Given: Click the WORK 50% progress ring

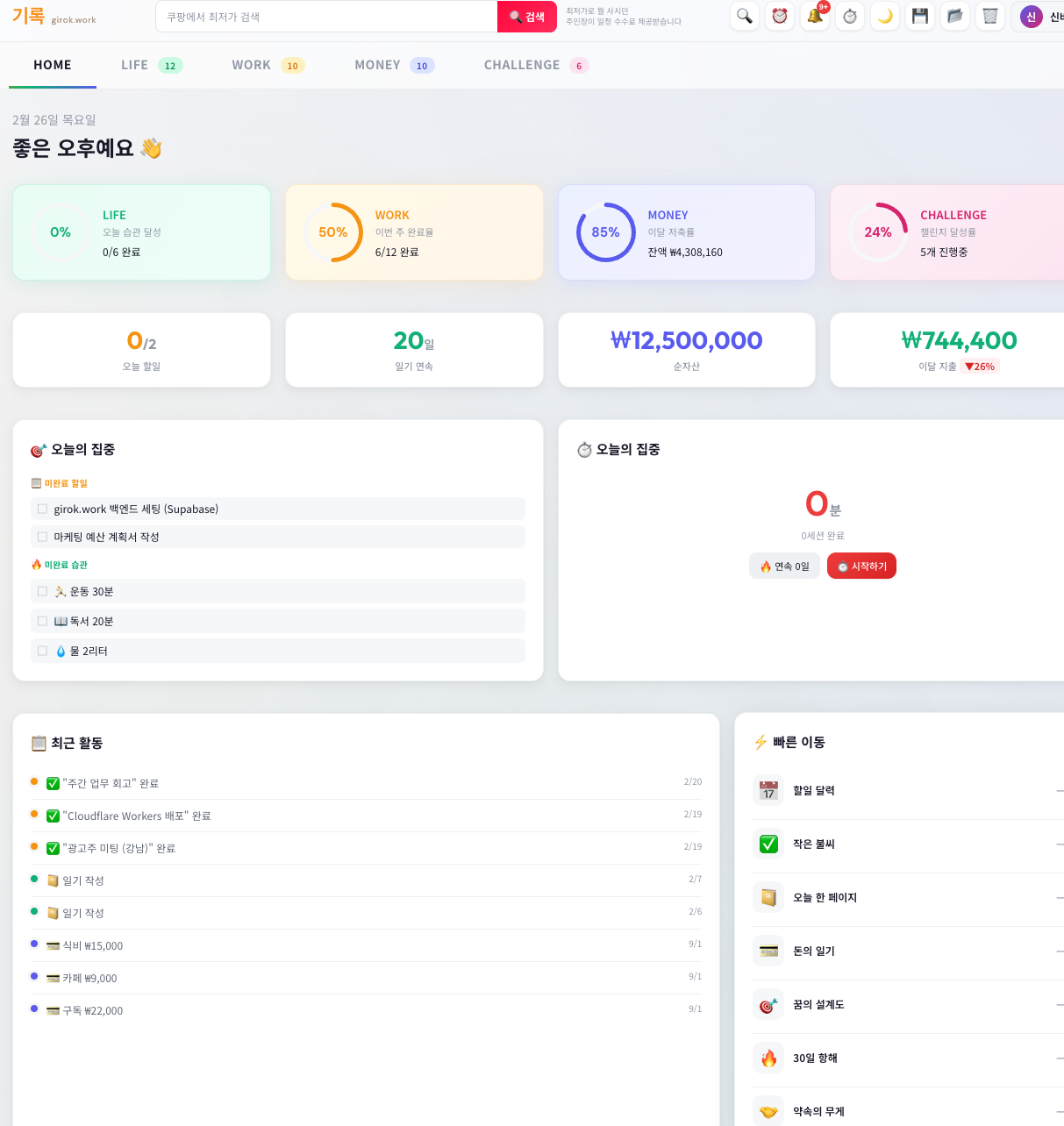Looking at the screenshot, I should (x=333, y=232).
